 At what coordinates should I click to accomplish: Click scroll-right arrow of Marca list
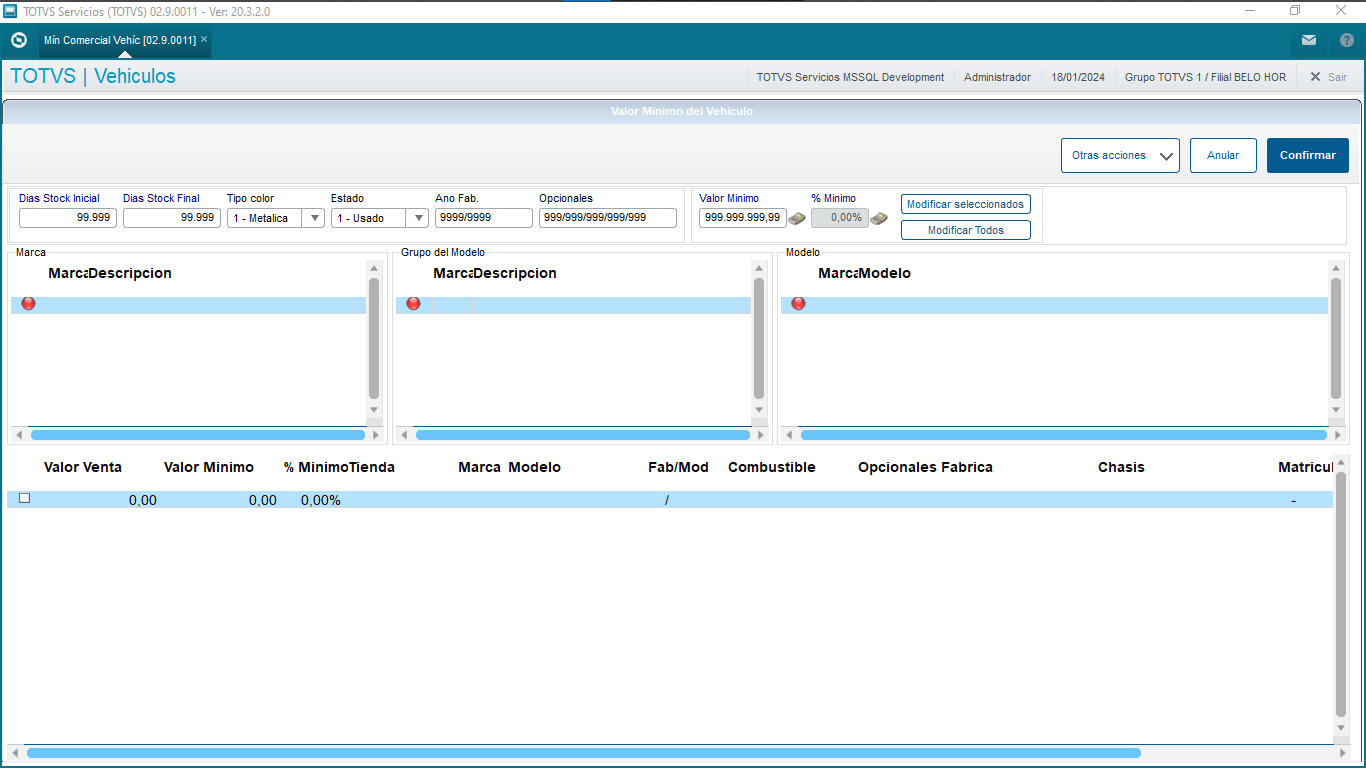pyautogui.click(x=376, y=435)
